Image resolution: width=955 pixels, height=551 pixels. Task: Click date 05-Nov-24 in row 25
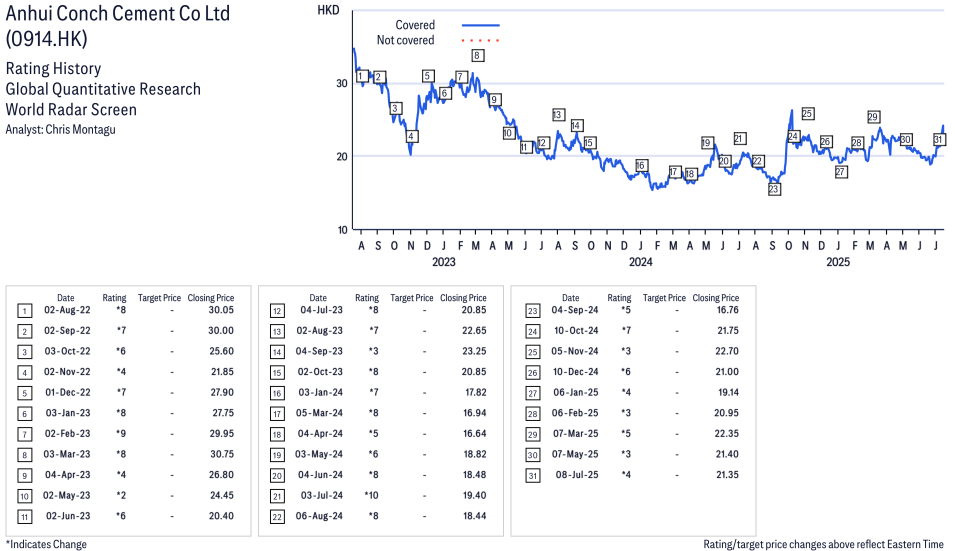(x=575, y=351)
